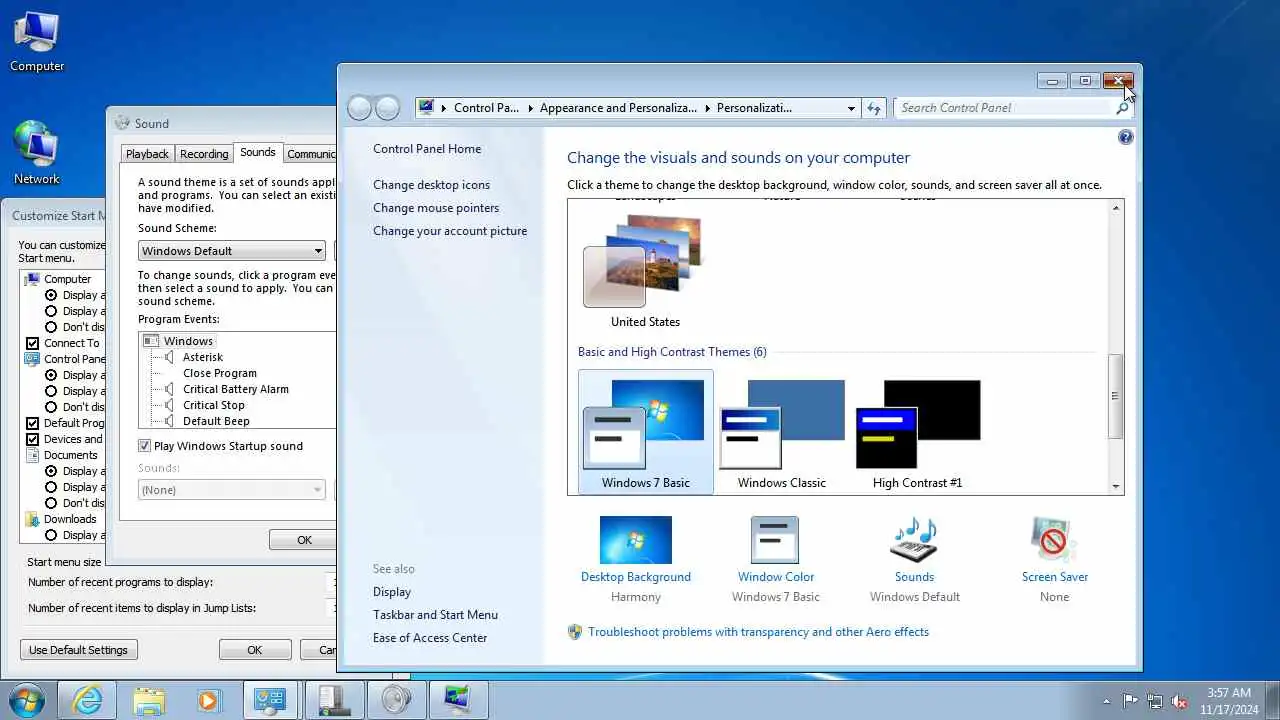Apply the Windows Classic theme
1280x720 pixels.
[x=781, y=433]
